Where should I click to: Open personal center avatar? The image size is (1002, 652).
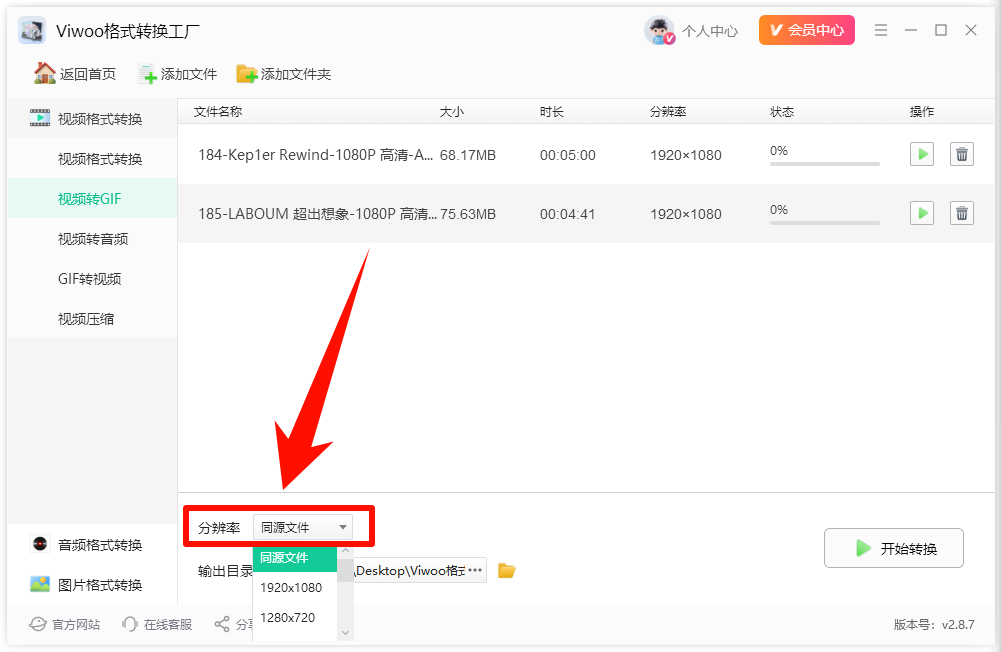click(x=659, y=30)
